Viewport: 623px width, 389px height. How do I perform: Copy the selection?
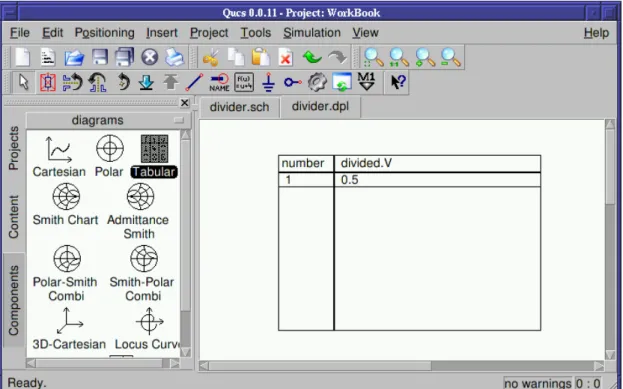pyautogui.click(x=236, y=58)
